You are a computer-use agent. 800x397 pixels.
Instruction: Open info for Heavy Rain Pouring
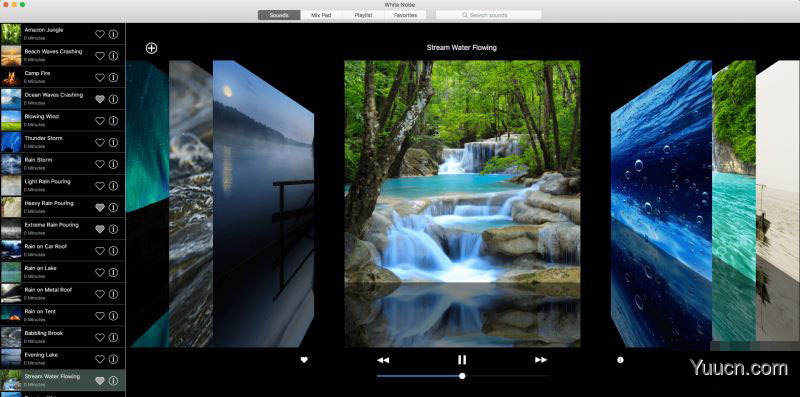[113, 208]
